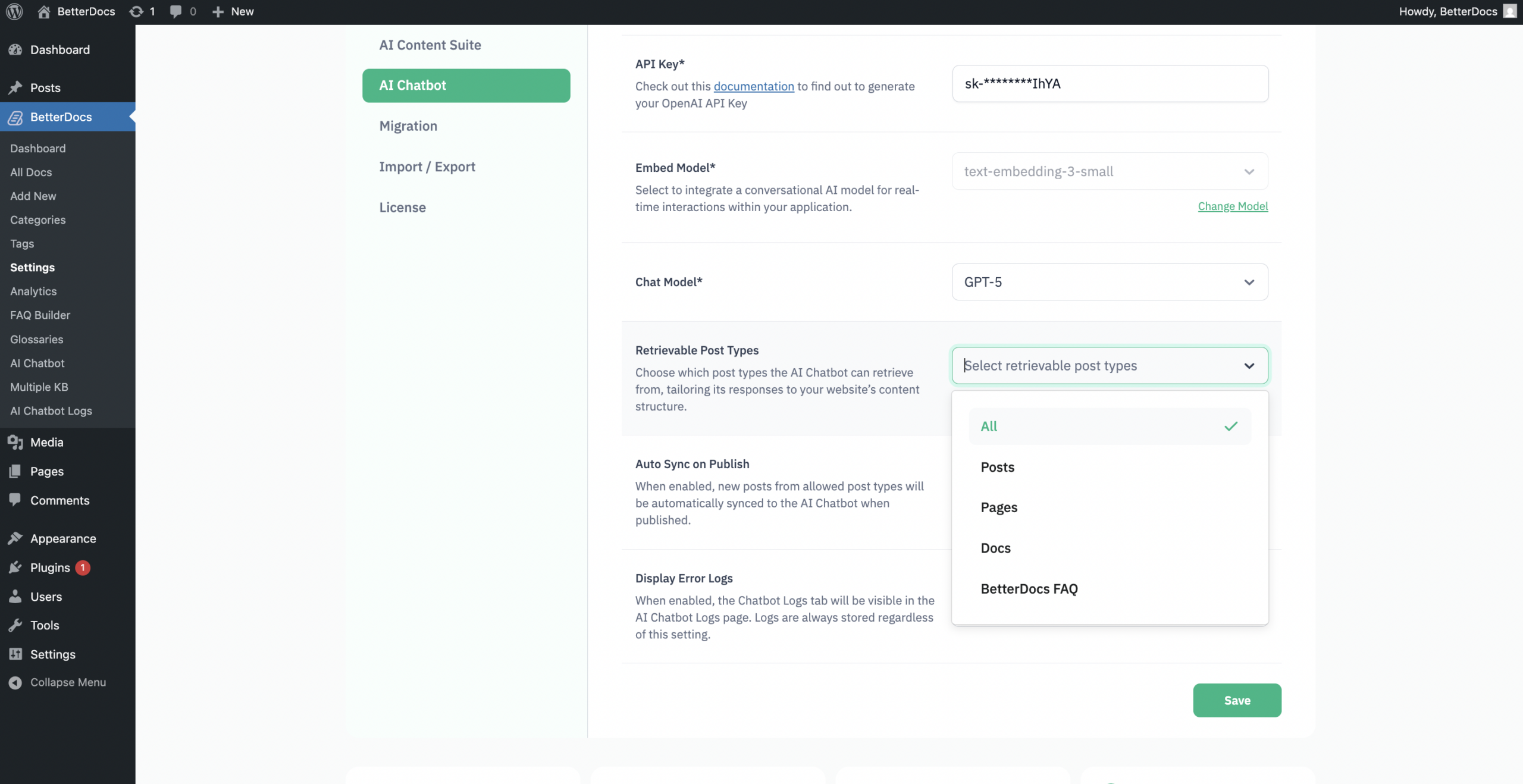The height and width of the screenshot is (784, 1523).
Task: Expand the Embed Model dropdown chevron
Action: [x=1249, y=171]
